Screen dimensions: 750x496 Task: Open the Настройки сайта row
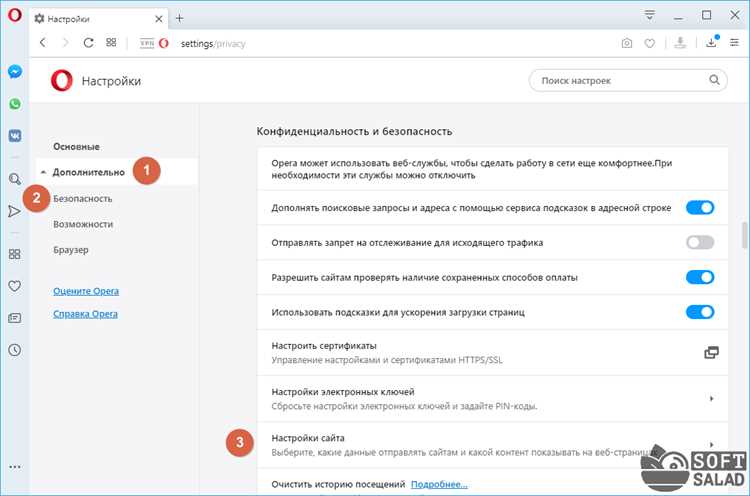(x=493, y=445)
